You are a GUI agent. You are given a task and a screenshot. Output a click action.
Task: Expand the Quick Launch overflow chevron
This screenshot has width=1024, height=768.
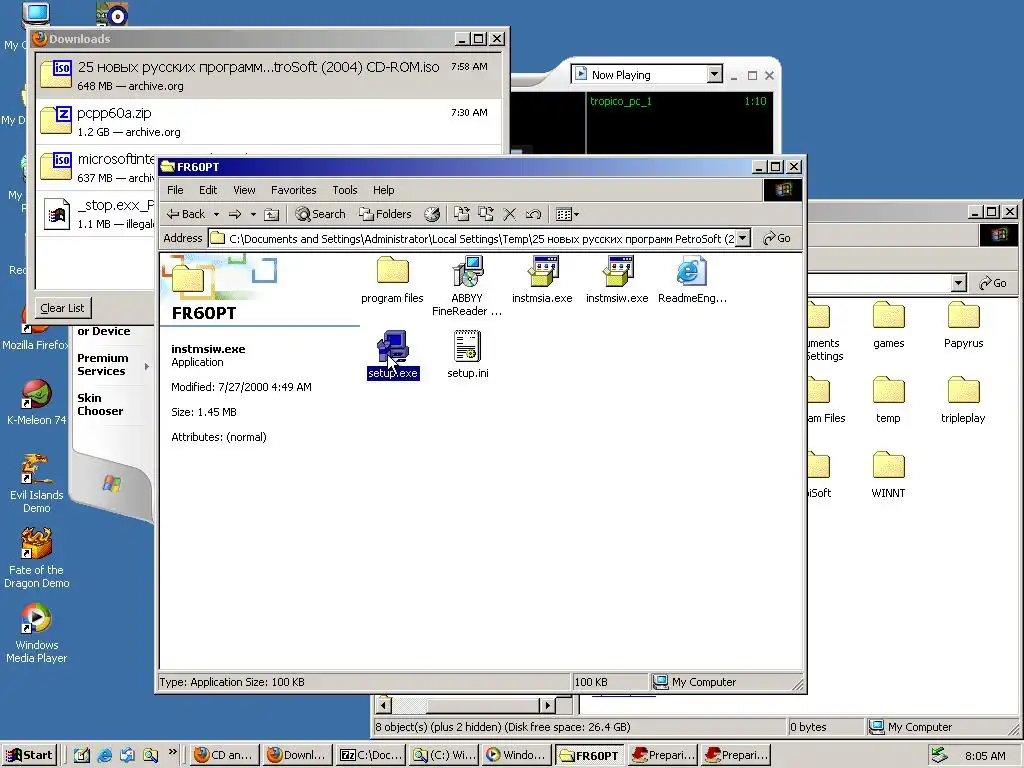click(x=173, y=752)
